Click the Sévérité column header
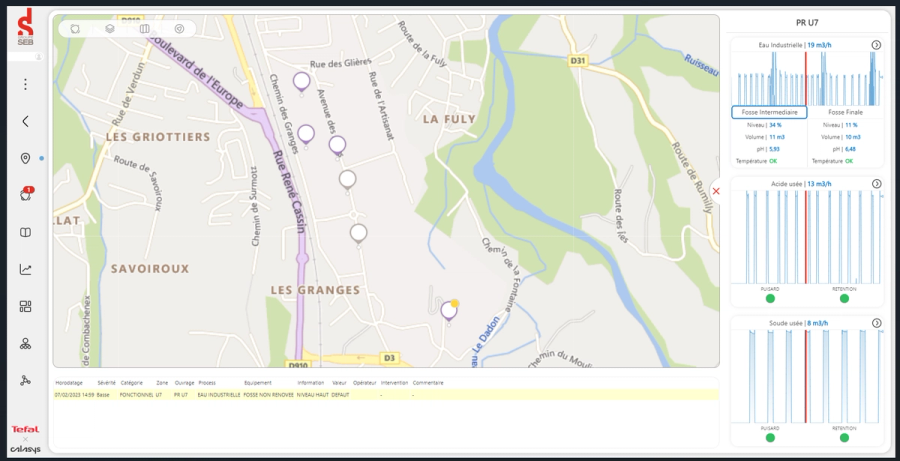The height and width of the screenshot is (461, 900). point(106,383)
